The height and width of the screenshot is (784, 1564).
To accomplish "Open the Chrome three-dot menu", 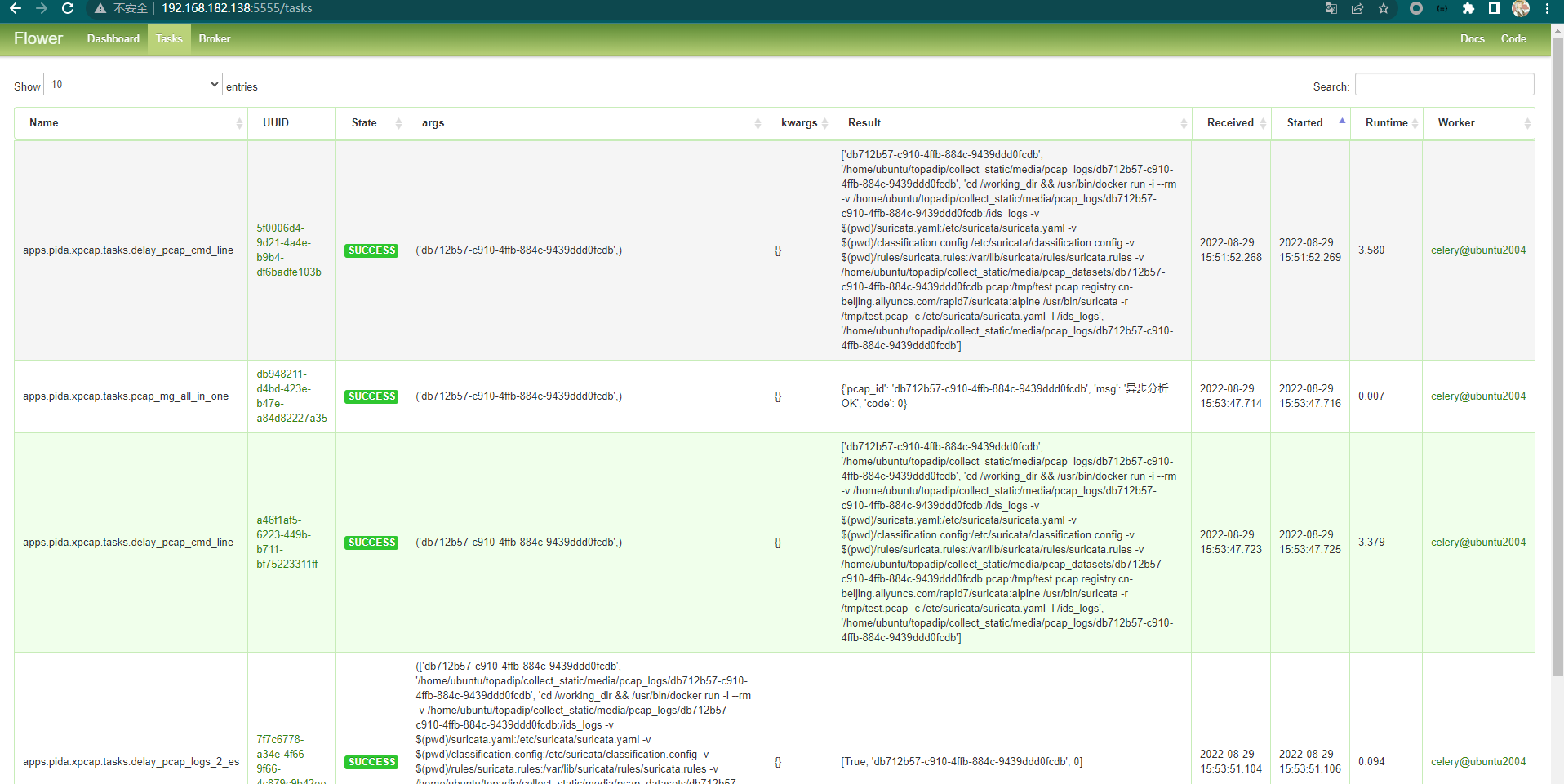I will (x=1547, y=9).
